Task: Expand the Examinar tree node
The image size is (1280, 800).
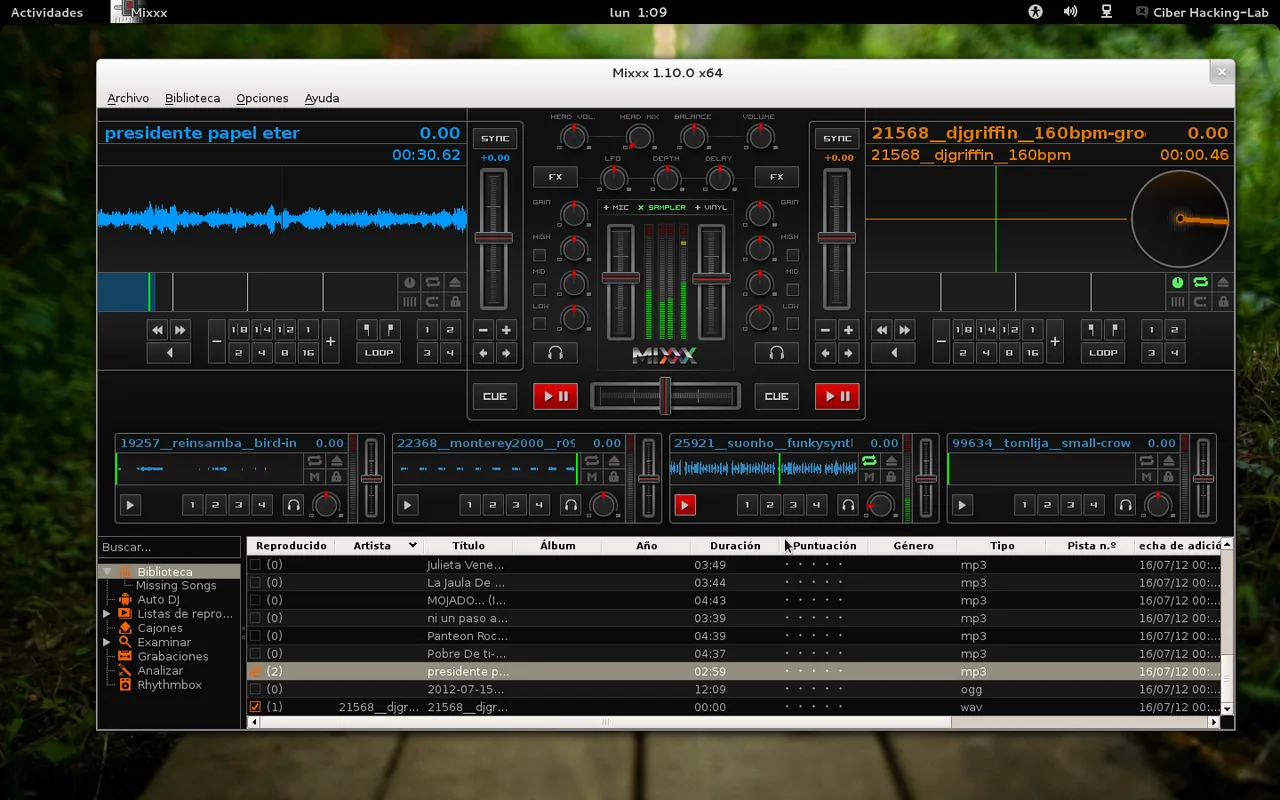Action: [106, 642]
